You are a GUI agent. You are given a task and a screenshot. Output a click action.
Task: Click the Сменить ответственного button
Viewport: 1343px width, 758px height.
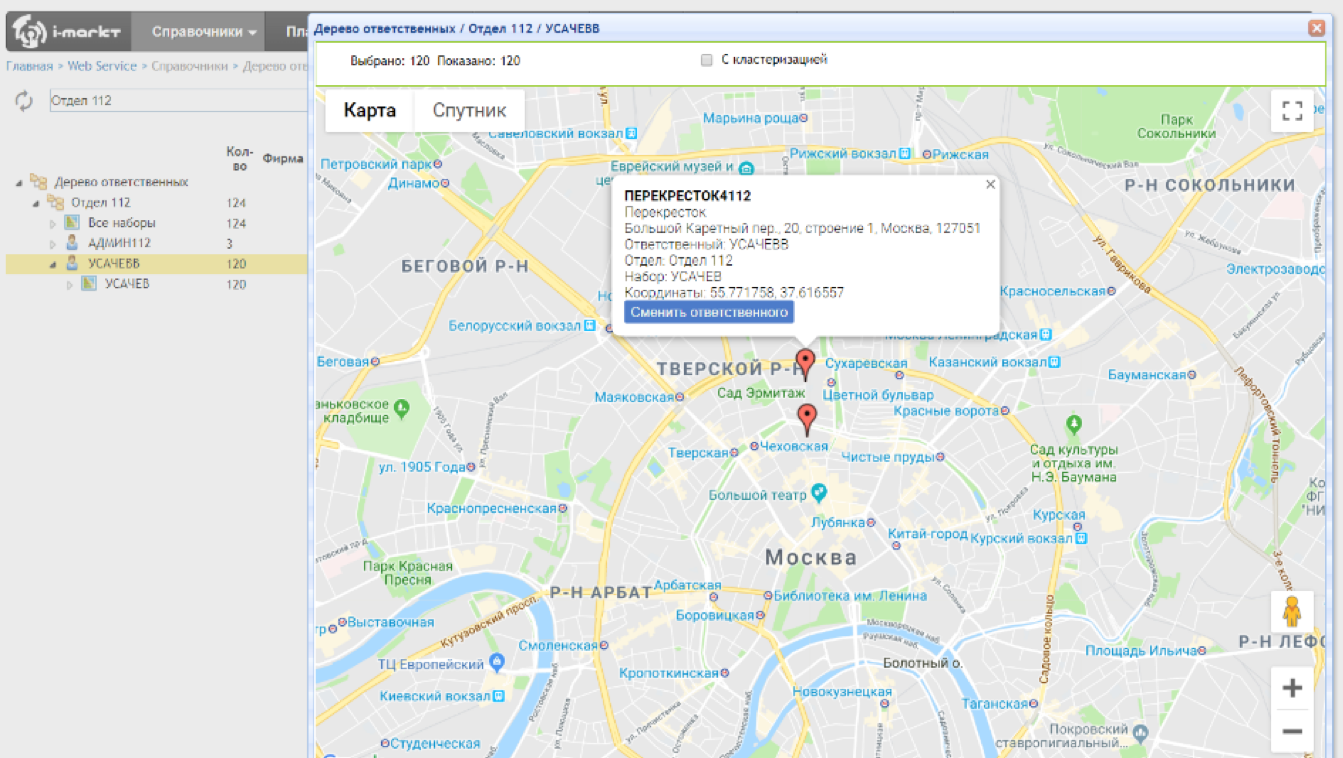(x=709, y=312)
